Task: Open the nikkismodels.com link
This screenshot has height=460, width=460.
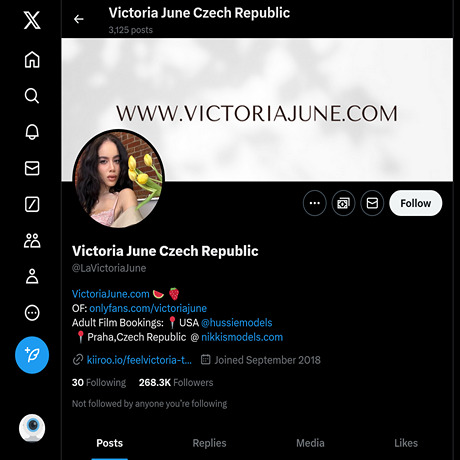Action: (x=242, y=337)
